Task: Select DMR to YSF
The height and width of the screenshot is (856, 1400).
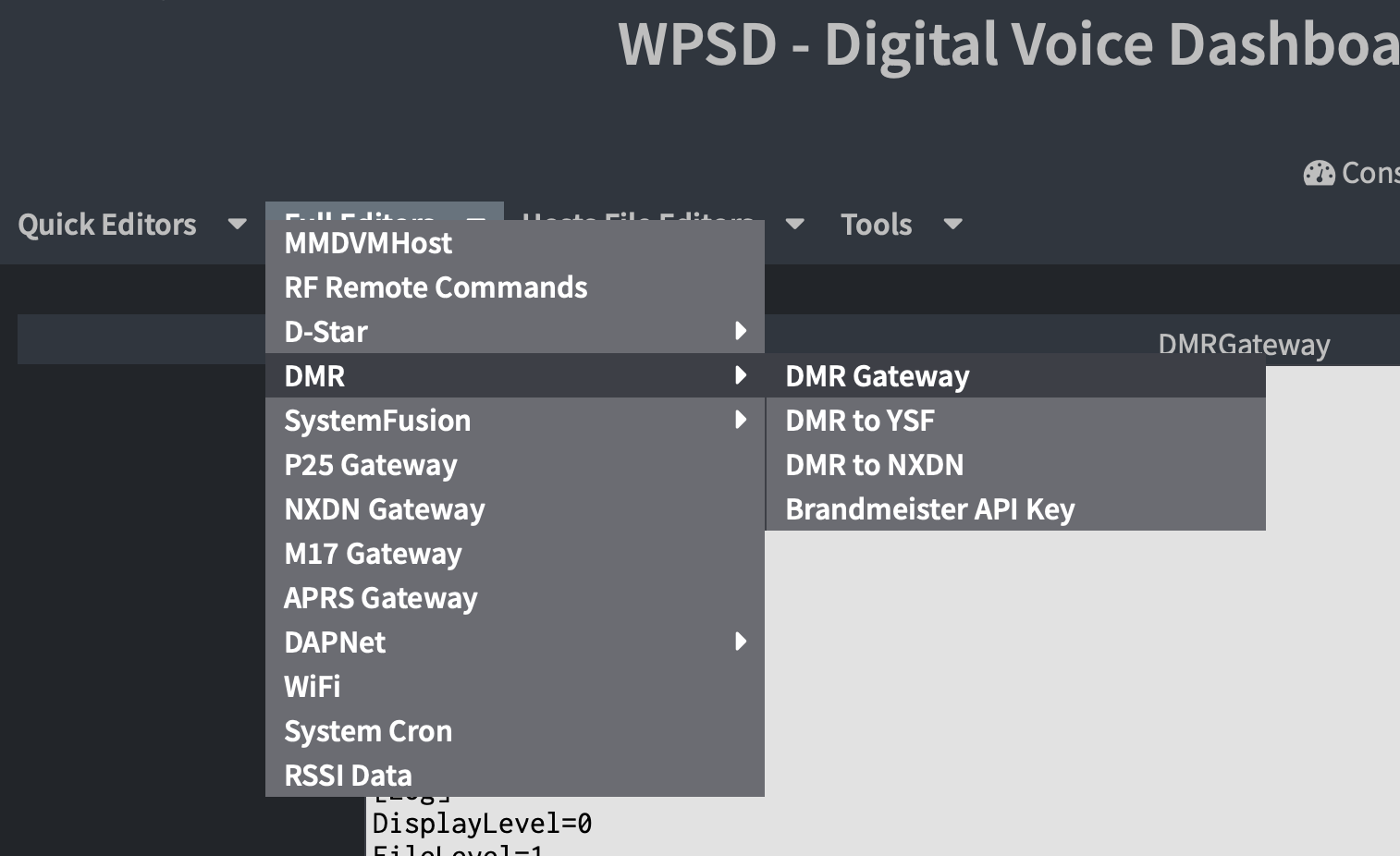Action: [860, 421]
